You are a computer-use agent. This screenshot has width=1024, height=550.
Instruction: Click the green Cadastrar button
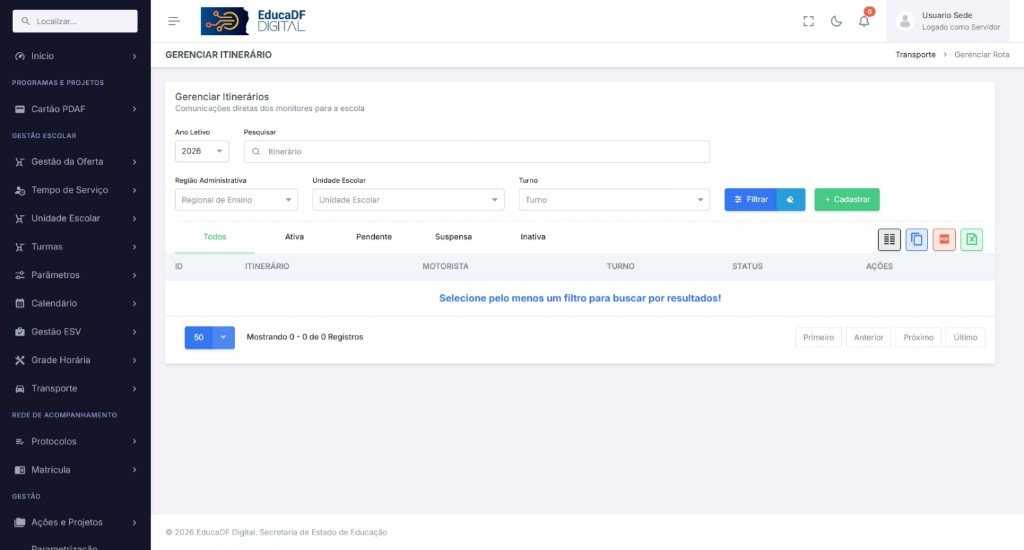pyautogui.click(x=847, y=200)
